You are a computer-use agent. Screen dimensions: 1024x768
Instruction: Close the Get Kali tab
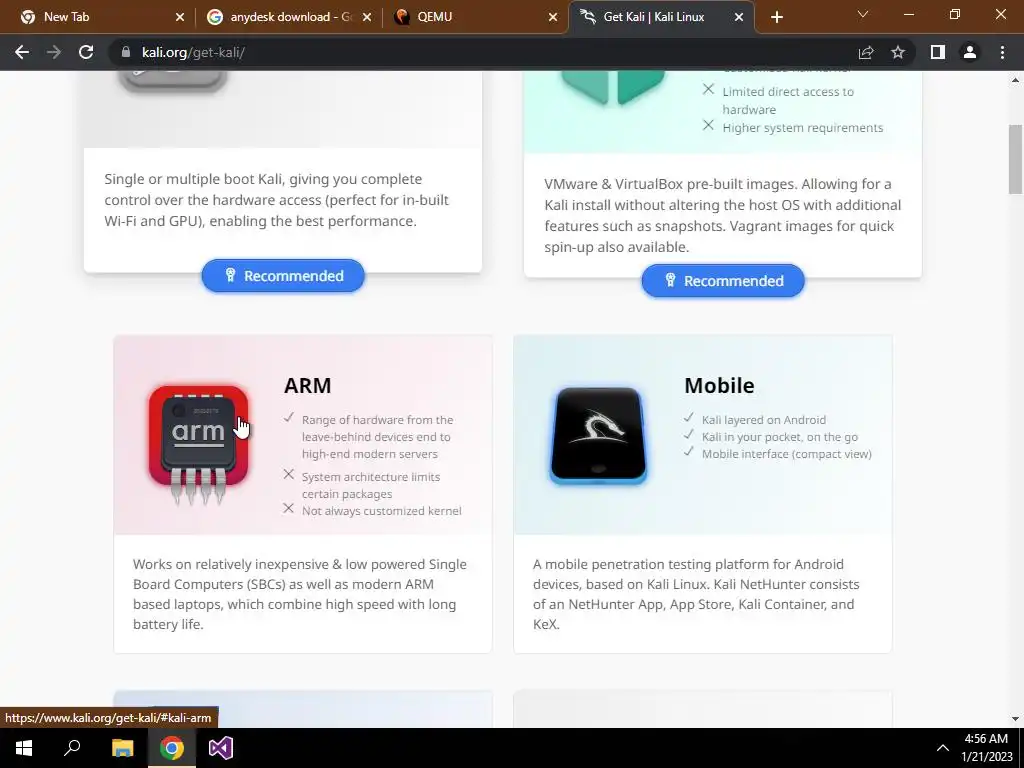739,17
